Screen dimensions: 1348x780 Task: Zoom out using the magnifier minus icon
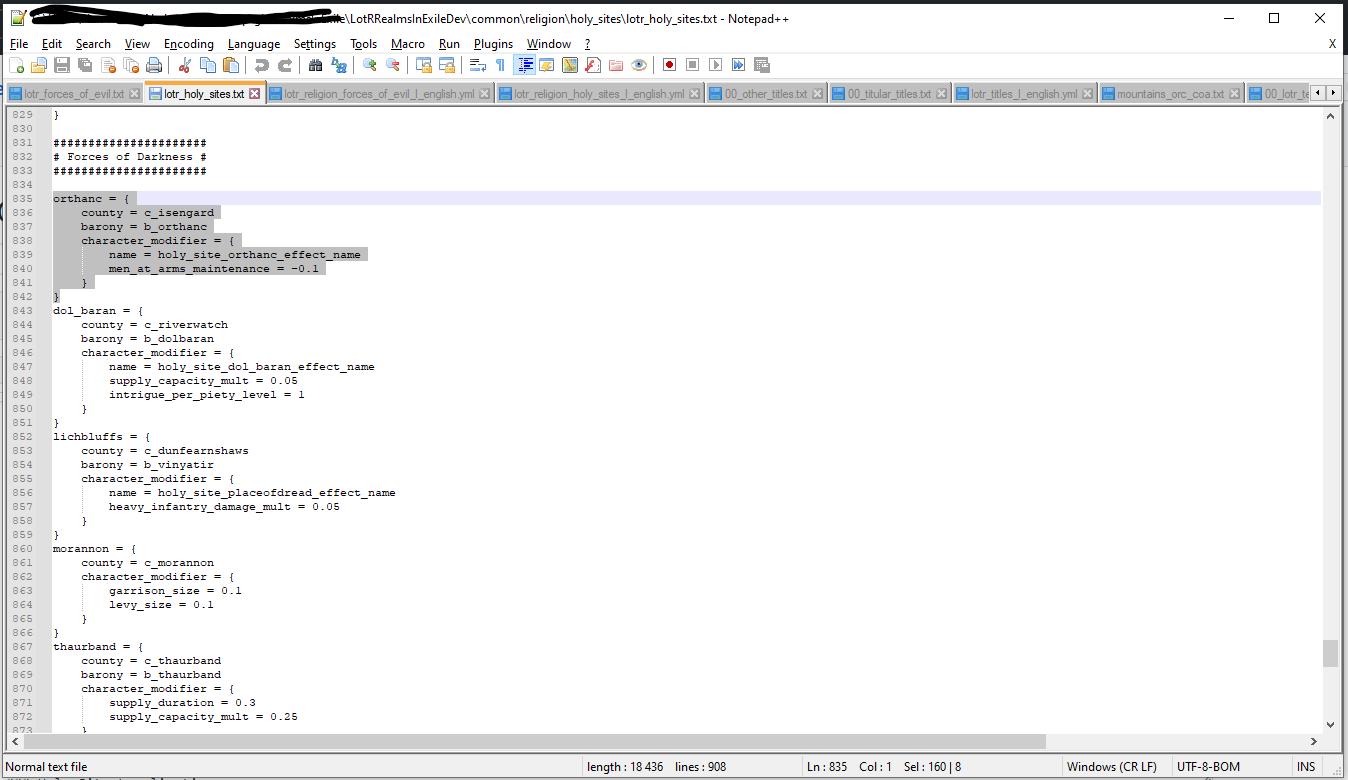pos(393,65)
